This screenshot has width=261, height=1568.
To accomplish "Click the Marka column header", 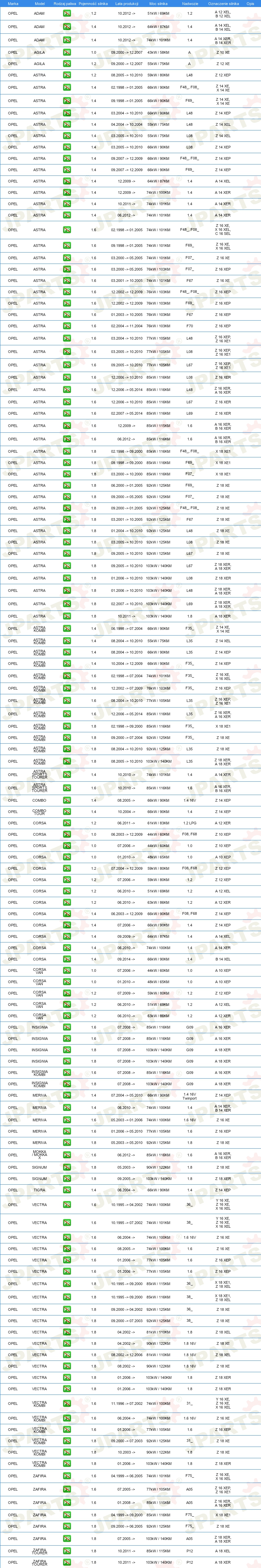I will point(13,4).
